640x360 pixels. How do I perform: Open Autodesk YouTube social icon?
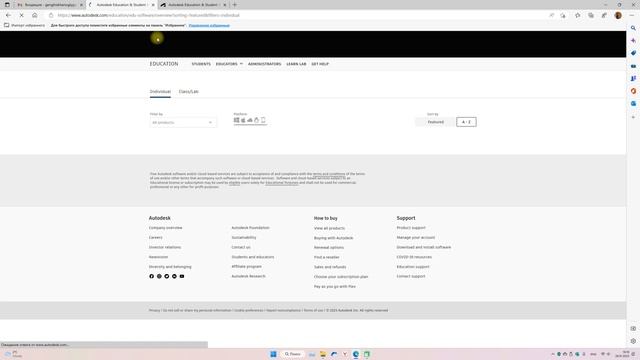click(182, 276)
